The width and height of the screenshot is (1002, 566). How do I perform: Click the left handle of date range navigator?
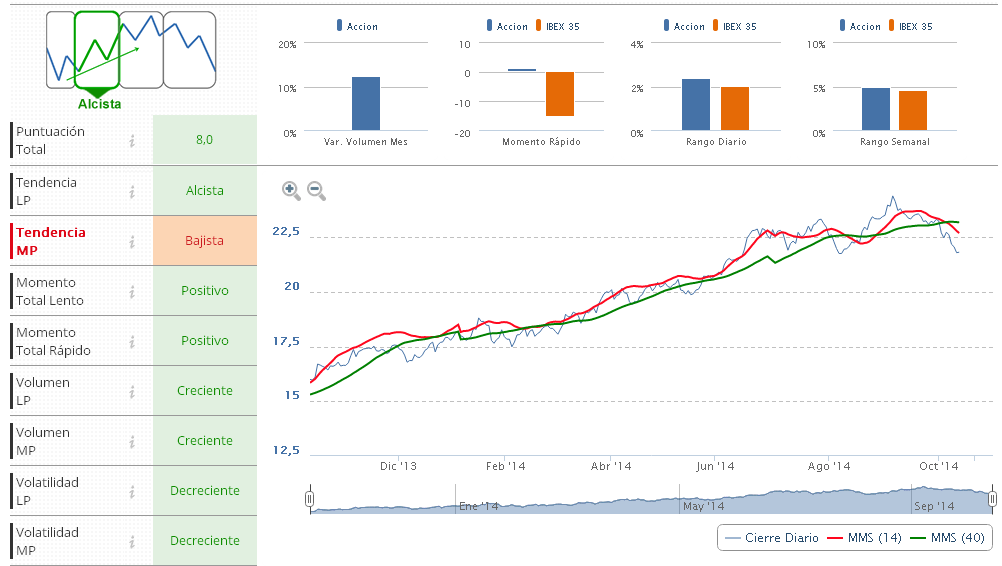click(310, 498)
